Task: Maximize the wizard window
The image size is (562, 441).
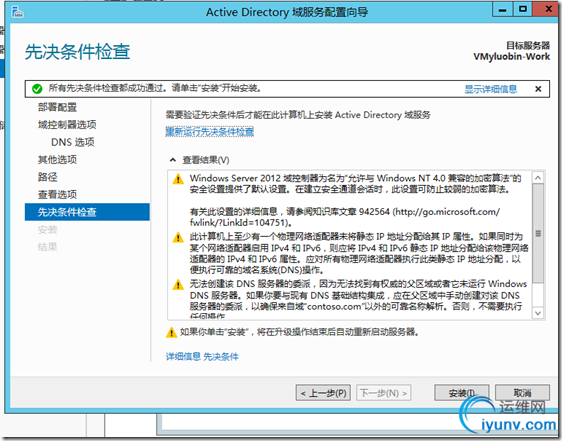Action: [x=523, y=9]
